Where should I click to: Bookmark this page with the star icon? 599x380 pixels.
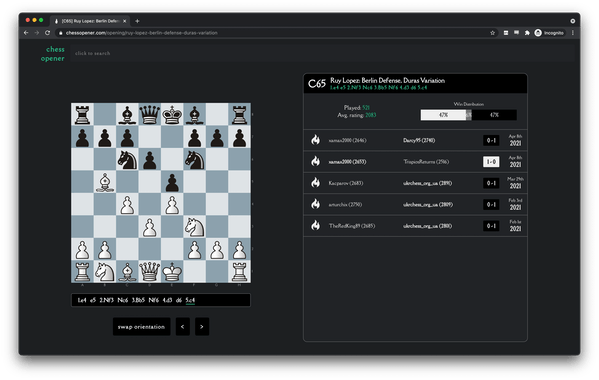coord(492,33)
